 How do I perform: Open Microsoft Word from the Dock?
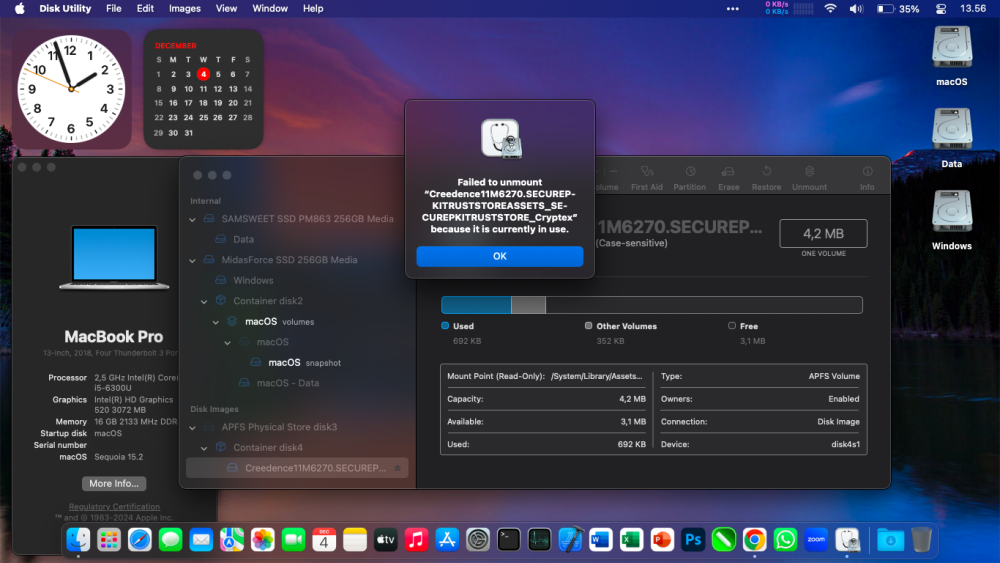pos(601,540)
